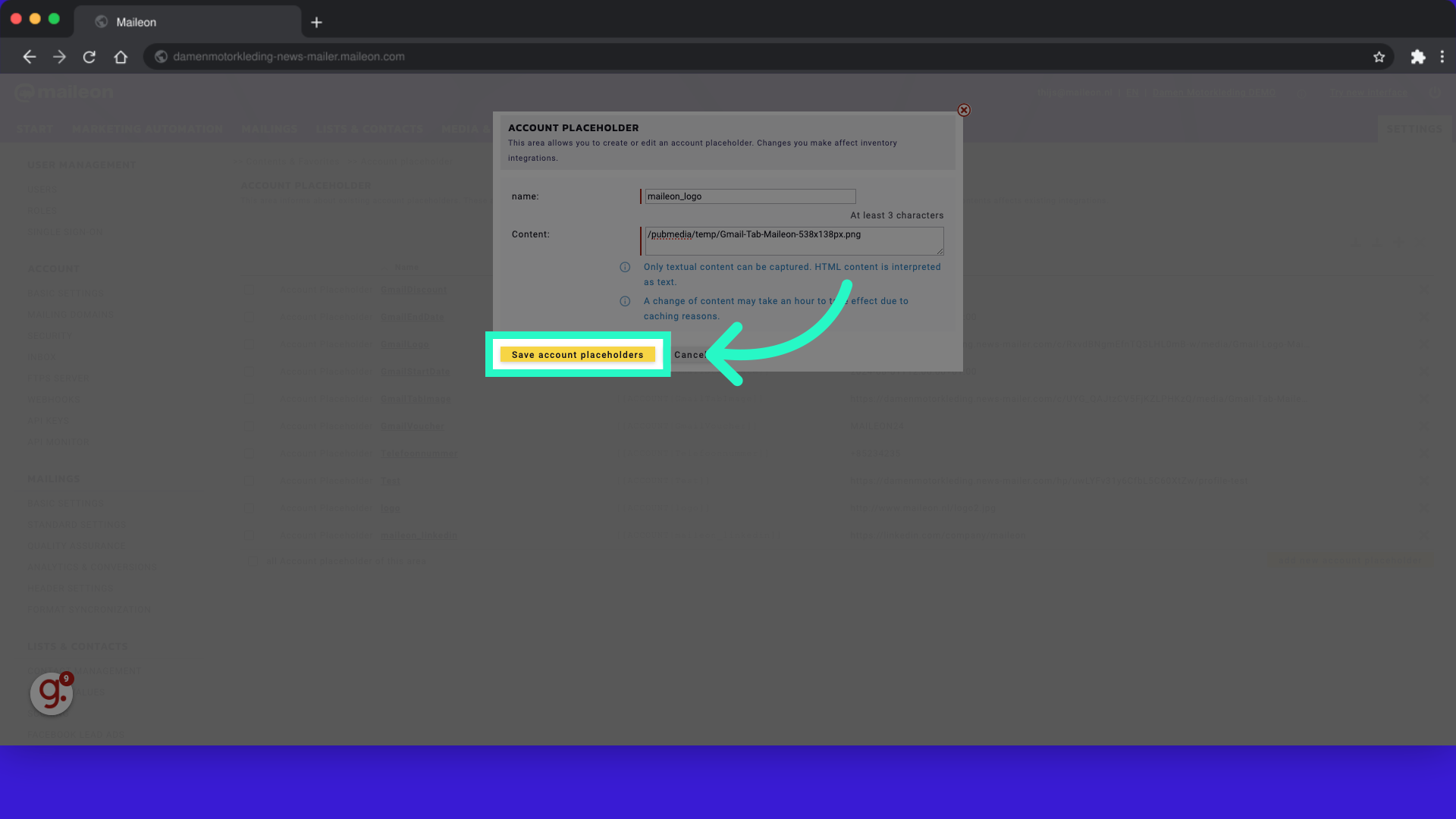Click the reload page icon

coord(89,56)
